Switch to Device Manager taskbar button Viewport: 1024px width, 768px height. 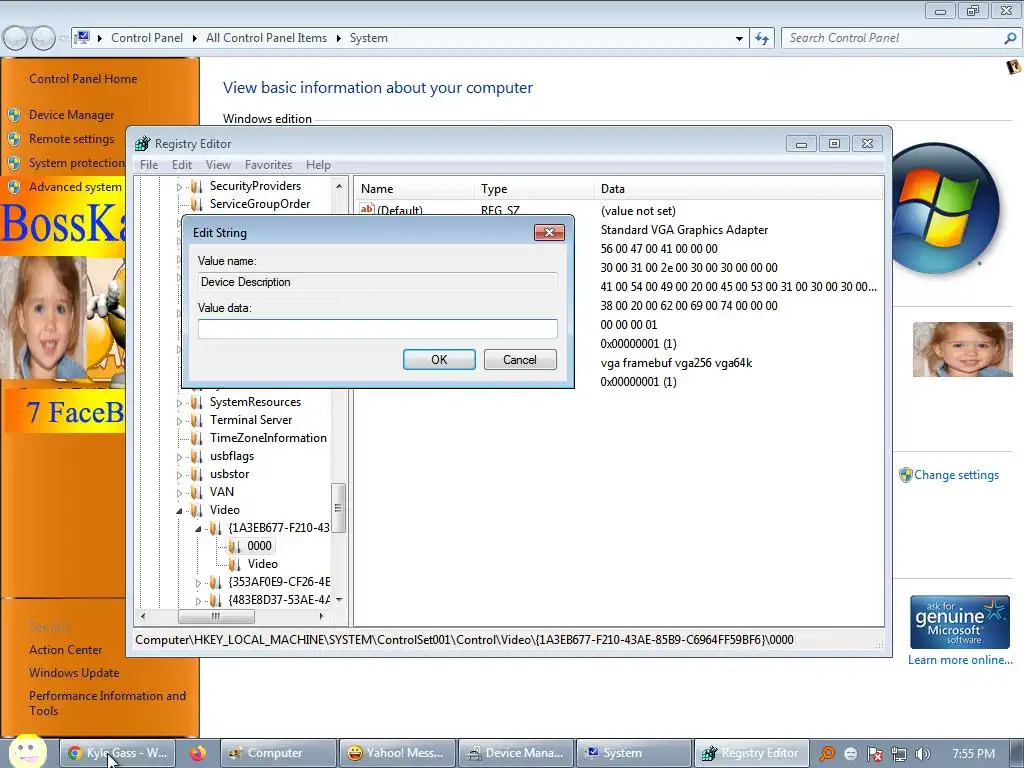coord(516,753)
